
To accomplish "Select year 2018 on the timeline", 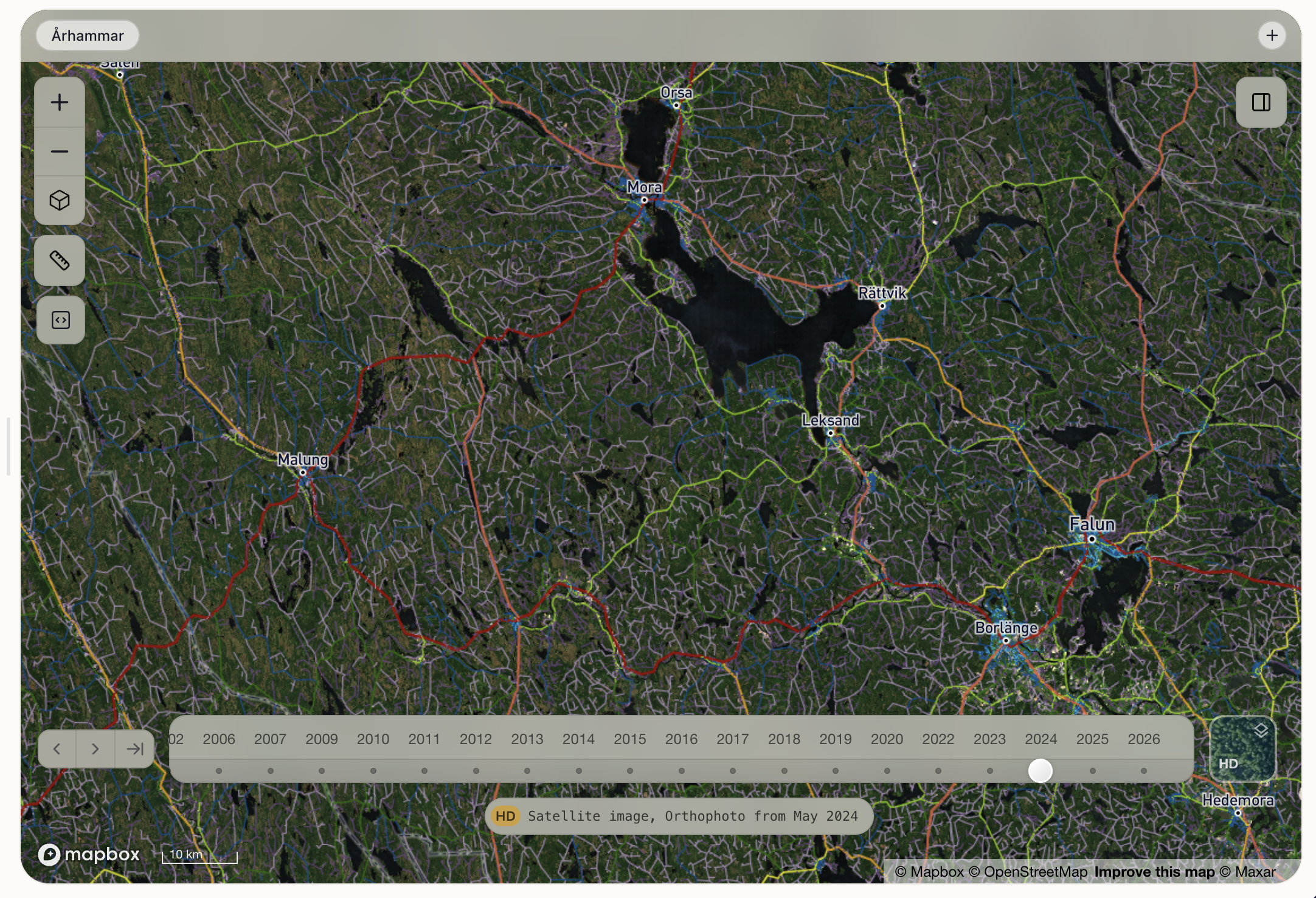I will click(x=784, y=739).
